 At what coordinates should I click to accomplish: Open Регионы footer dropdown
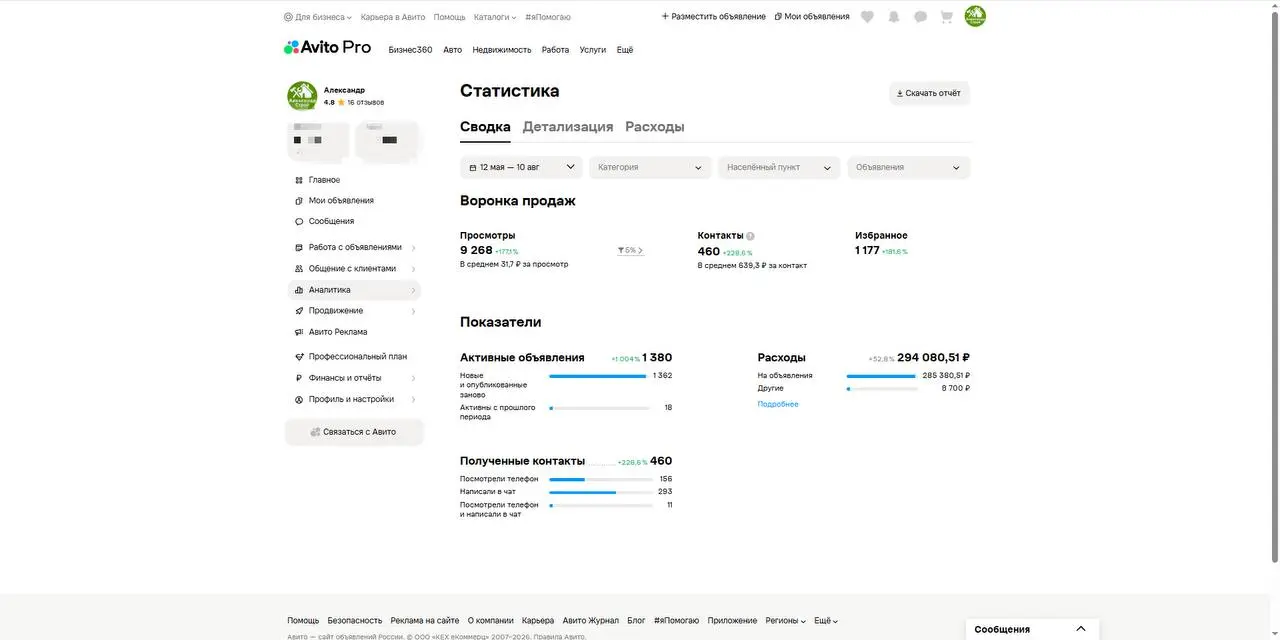point(786,621)
